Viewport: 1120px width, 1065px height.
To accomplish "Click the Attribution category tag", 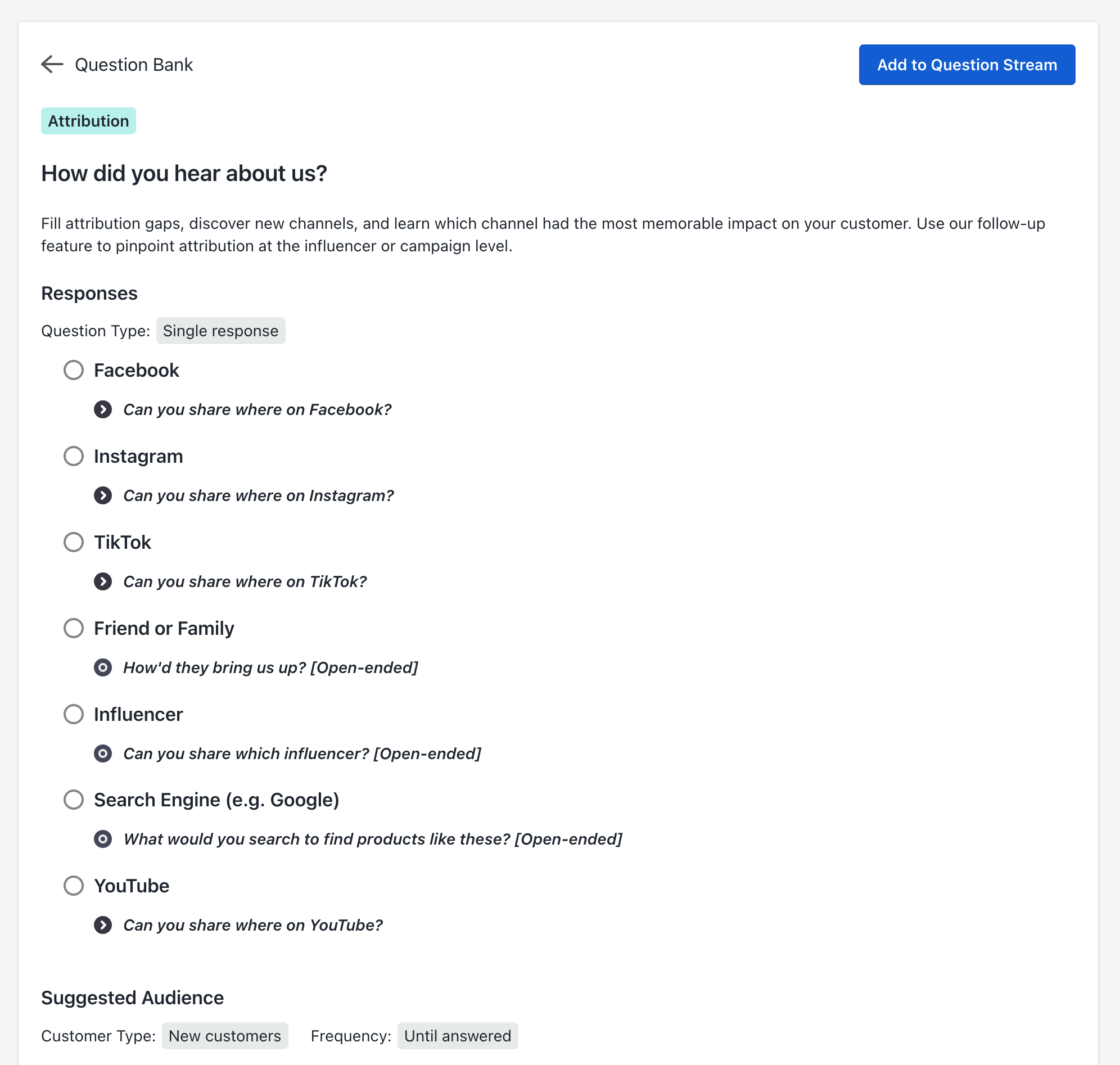I will pos(89,121).
